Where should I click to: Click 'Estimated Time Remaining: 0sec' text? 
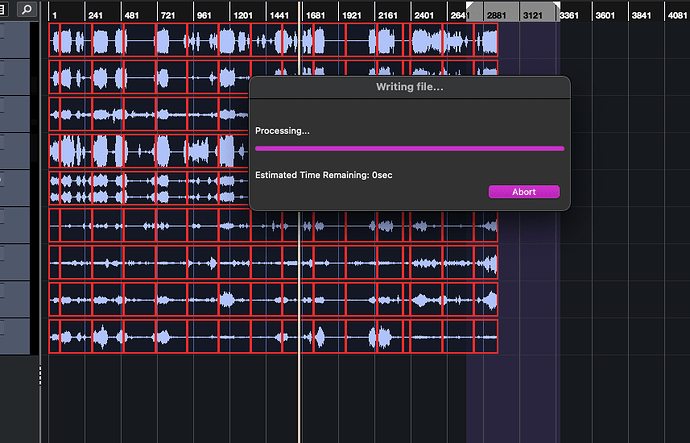324,175
